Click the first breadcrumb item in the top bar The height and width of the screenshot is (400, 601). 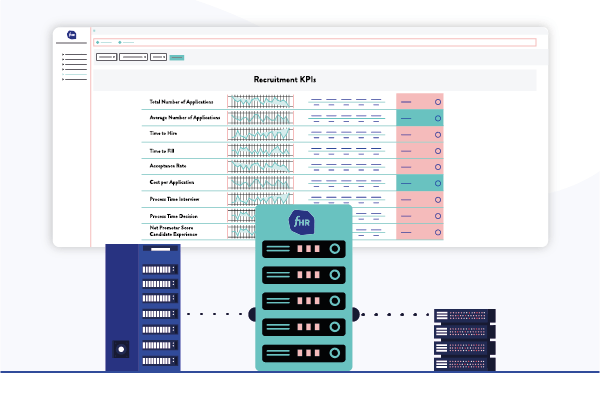104,43
